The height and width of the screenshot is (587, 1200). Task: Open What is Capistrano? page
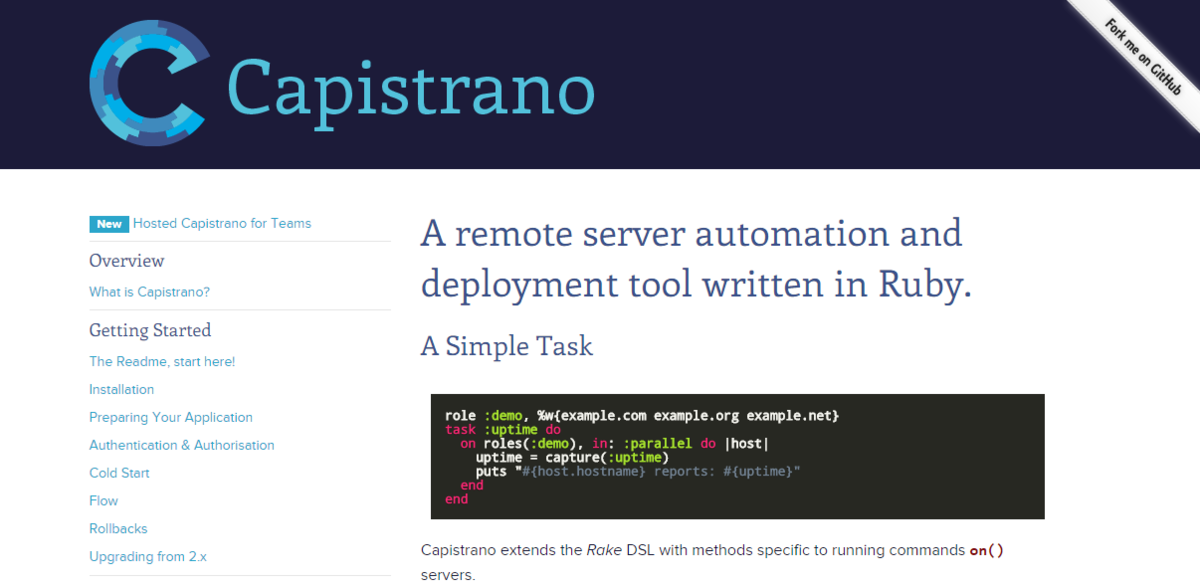point(149,292)
